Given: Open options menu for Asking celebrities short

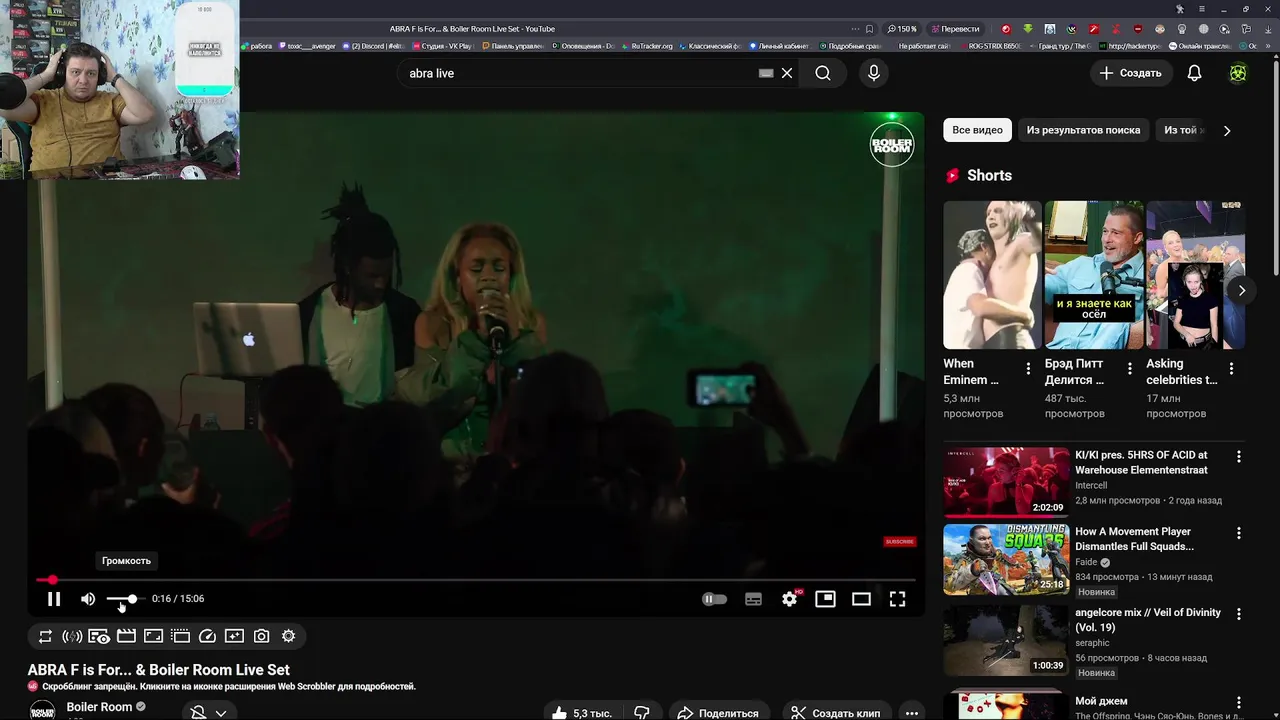Looking at the screenshot, I should click(x=1231, y=369).
